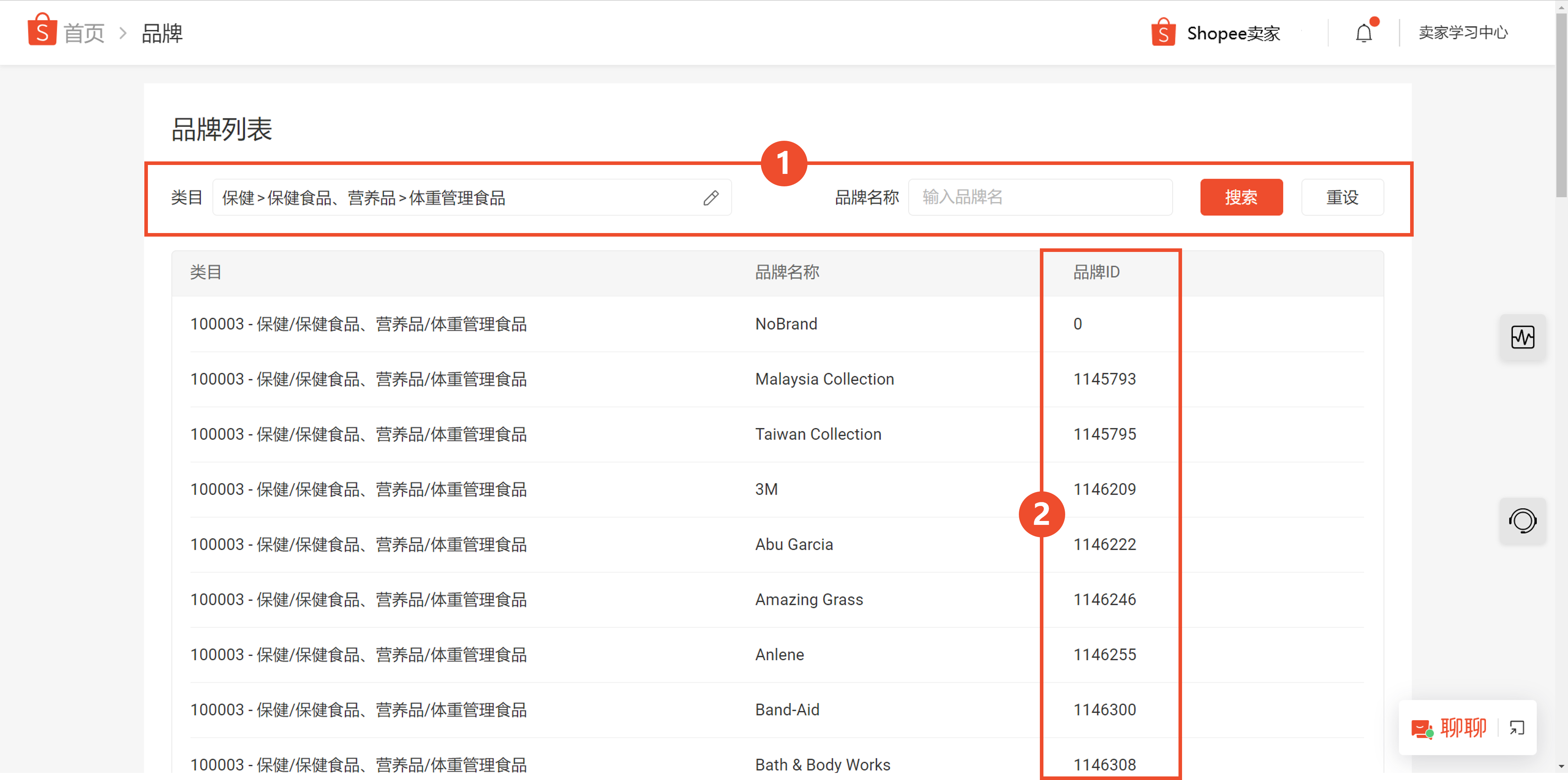Click brand ID 1146308
Screen dimensions: 1568x780
pyautogui.click(x=1104, y=765)
